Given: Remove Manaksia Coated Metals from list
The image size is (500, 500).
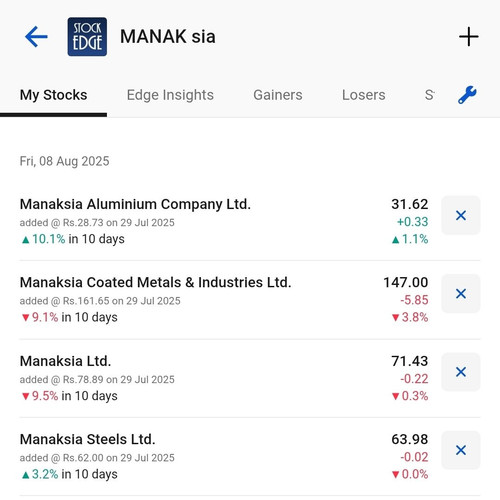Looking at the screenshot, I should (461, 294).
